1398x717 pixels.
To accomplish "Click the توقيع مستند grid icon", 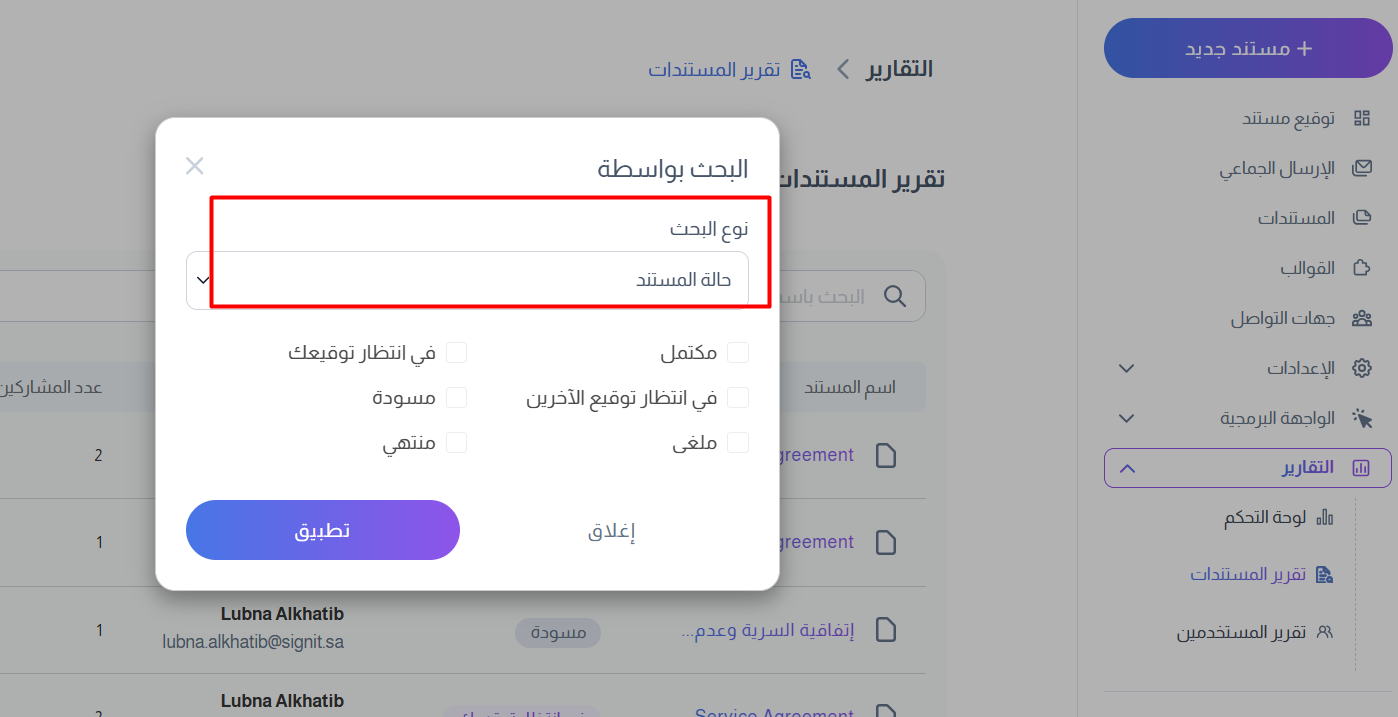I will tap(1361, 119).
